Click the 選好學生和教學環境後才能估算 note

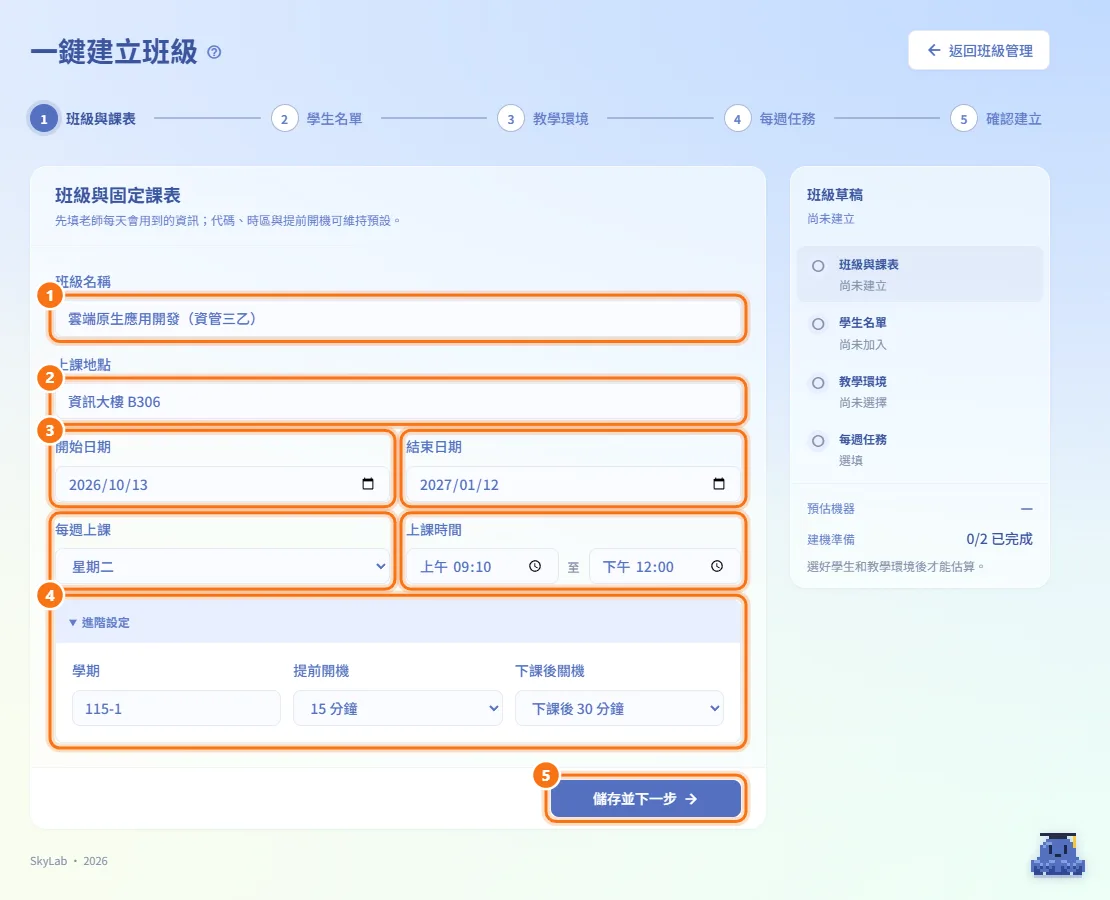coord(896,566)
